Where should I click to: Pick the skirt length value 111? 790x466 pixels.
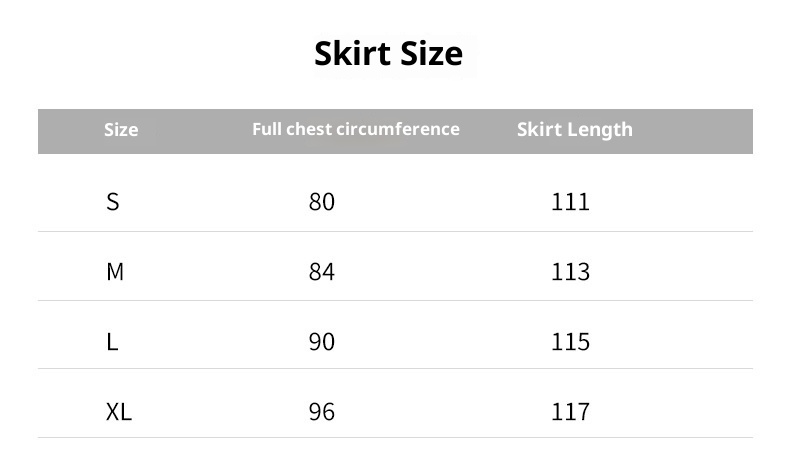(x=570, y=202)
